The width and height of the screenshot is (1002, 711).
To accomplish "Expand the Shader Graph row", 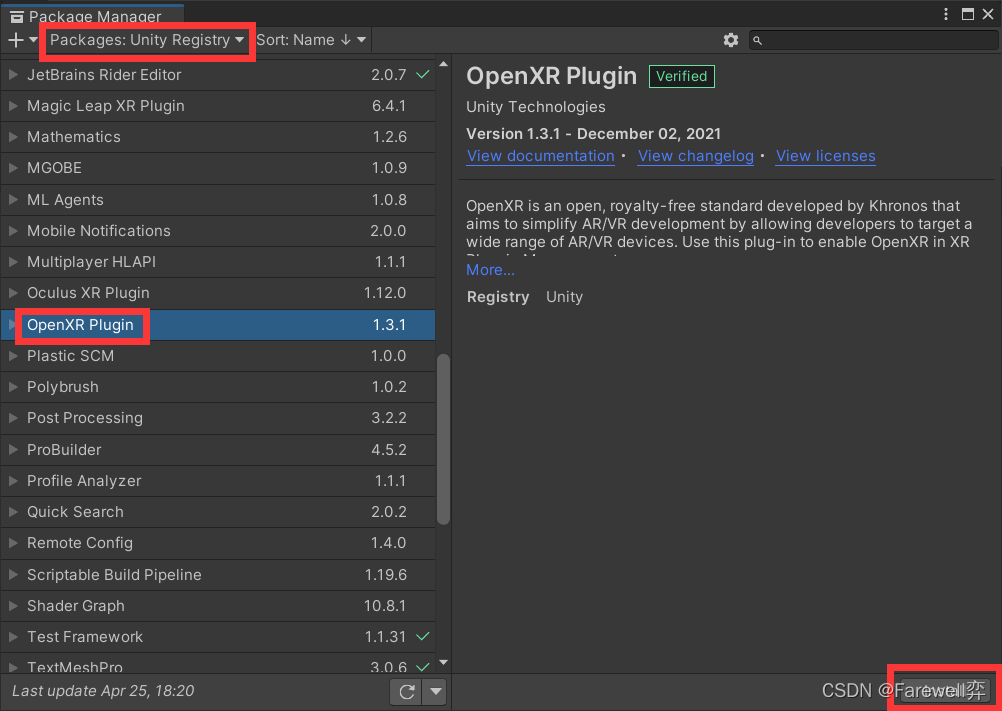I will [13, 606].
